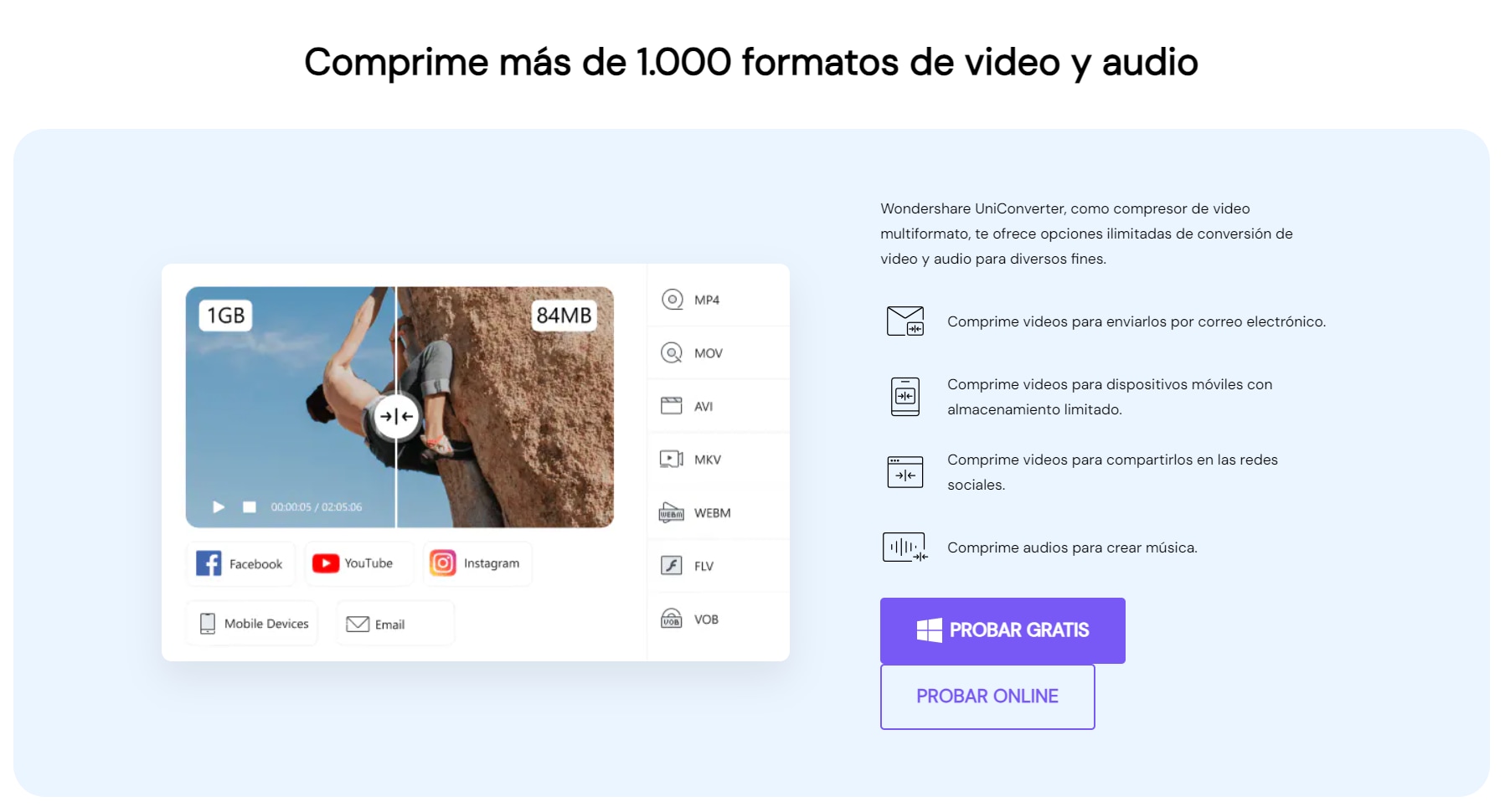This screenshot has width=1505, height=812.
Task: Click the AVI format label
Action: coord(704,407)
